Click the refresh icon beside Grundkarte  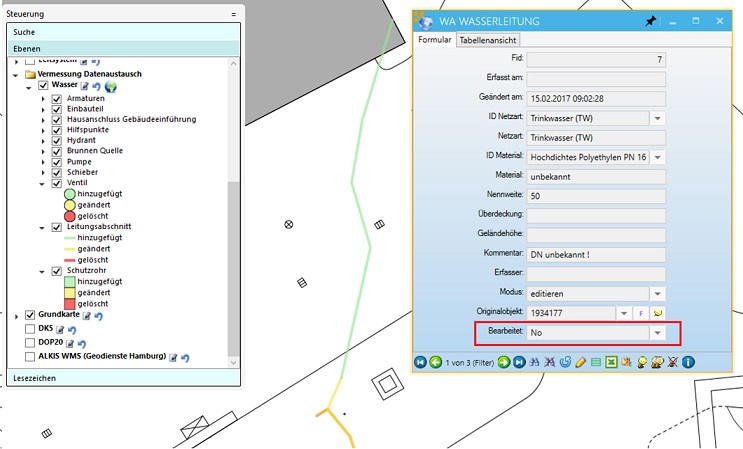[x=99, y=315]
